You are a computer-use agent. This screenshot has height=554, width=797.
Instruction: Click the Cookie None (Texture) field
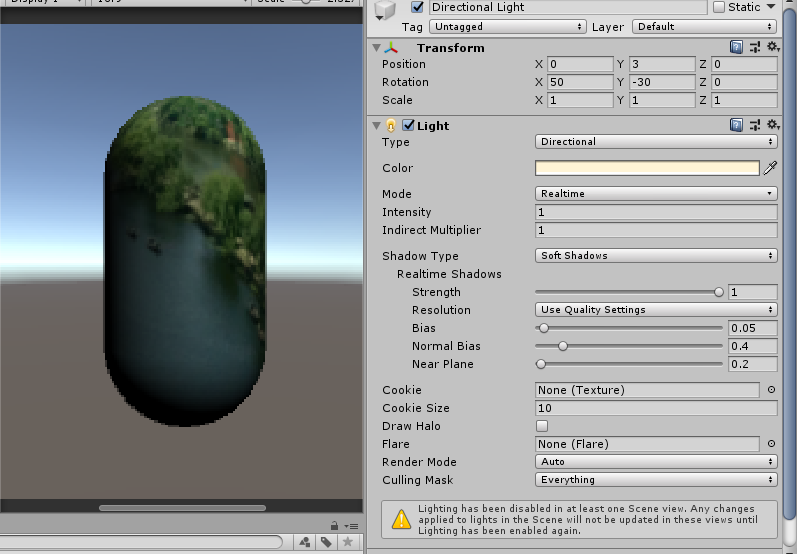pyautogui.click(x=647, y=390)
